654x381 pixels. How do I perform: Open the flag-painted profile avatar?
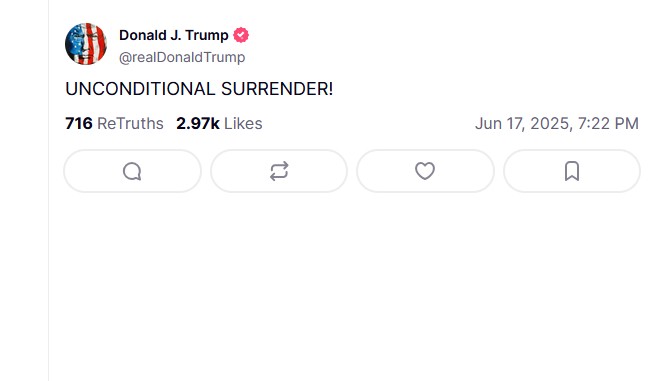click(86, 44)
